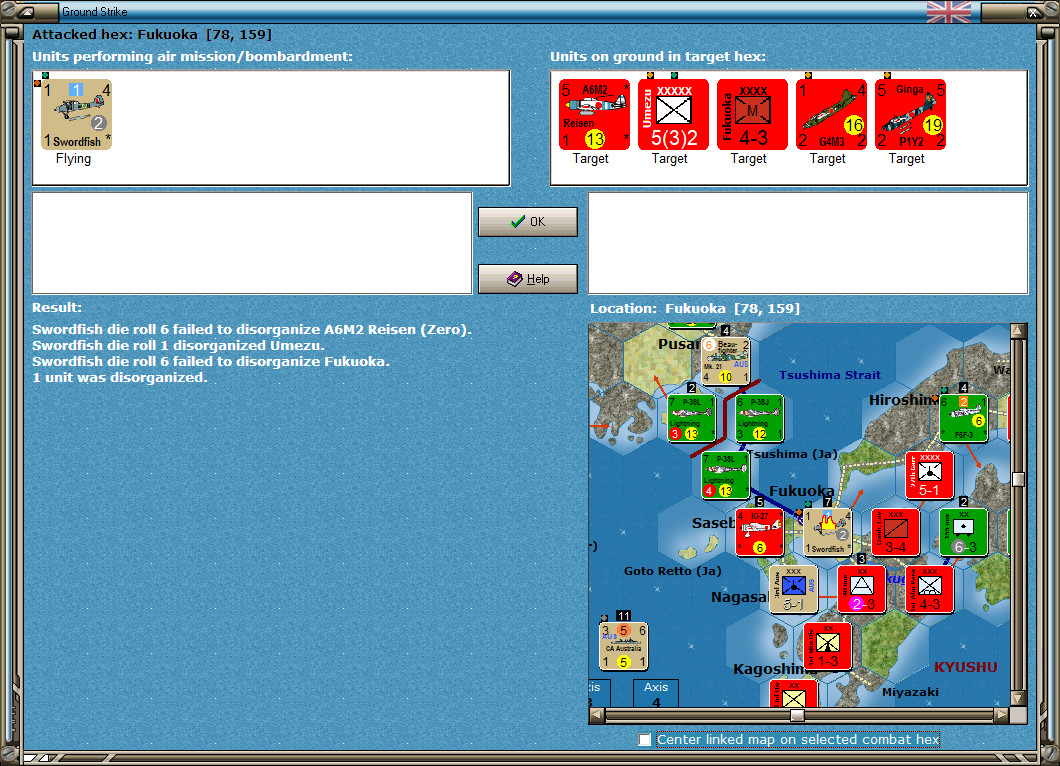Click the 'Flying' label under Swordfish
The width and height of the screenshot is (1060, 766).
coord(73,159)
